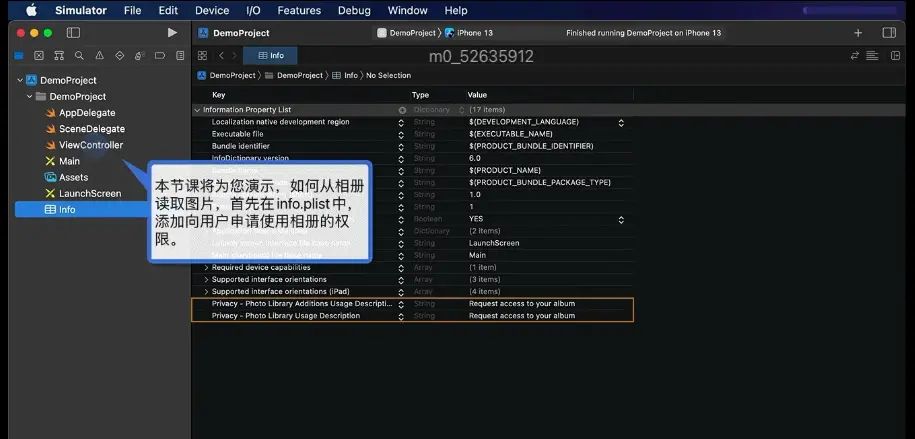Click the $(EXECUTABLE_NAME) value cell
This screenshot has height=439, width=915.
[511, 134]
